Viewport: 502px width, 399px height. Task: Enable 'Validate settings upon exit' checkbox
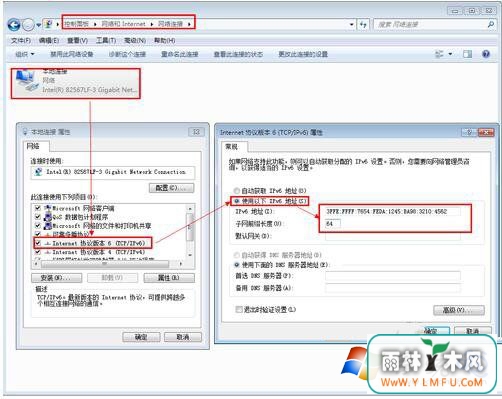pyautogui.click(x=239, y=309)
